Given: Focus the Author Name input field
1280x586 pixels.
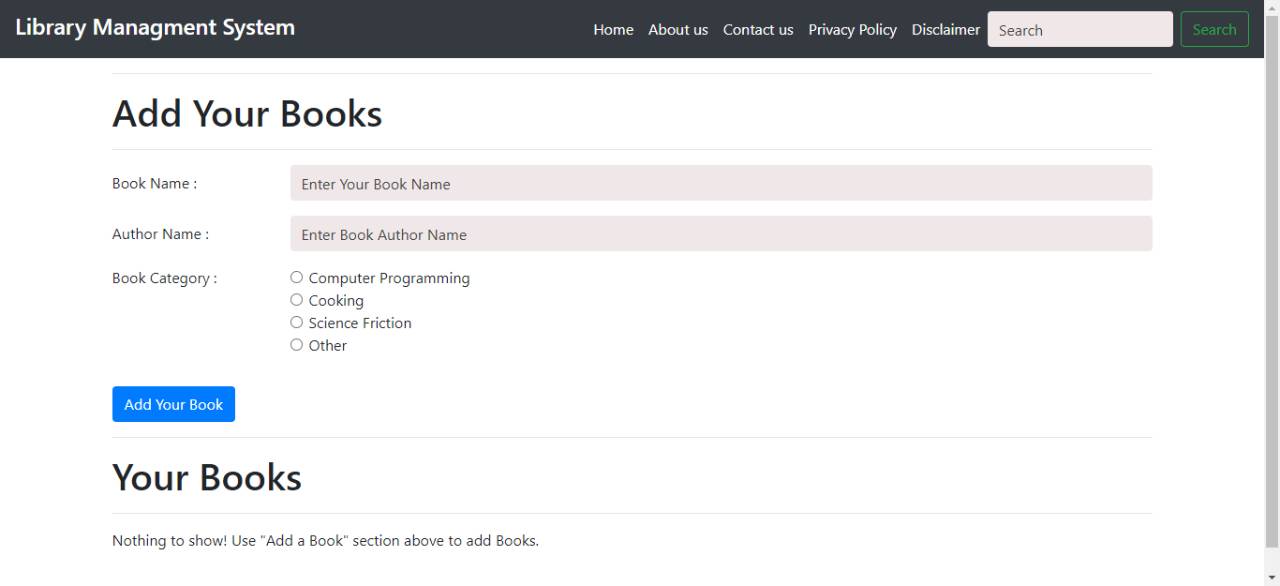Looking at the screenshot, I should 721,234.
